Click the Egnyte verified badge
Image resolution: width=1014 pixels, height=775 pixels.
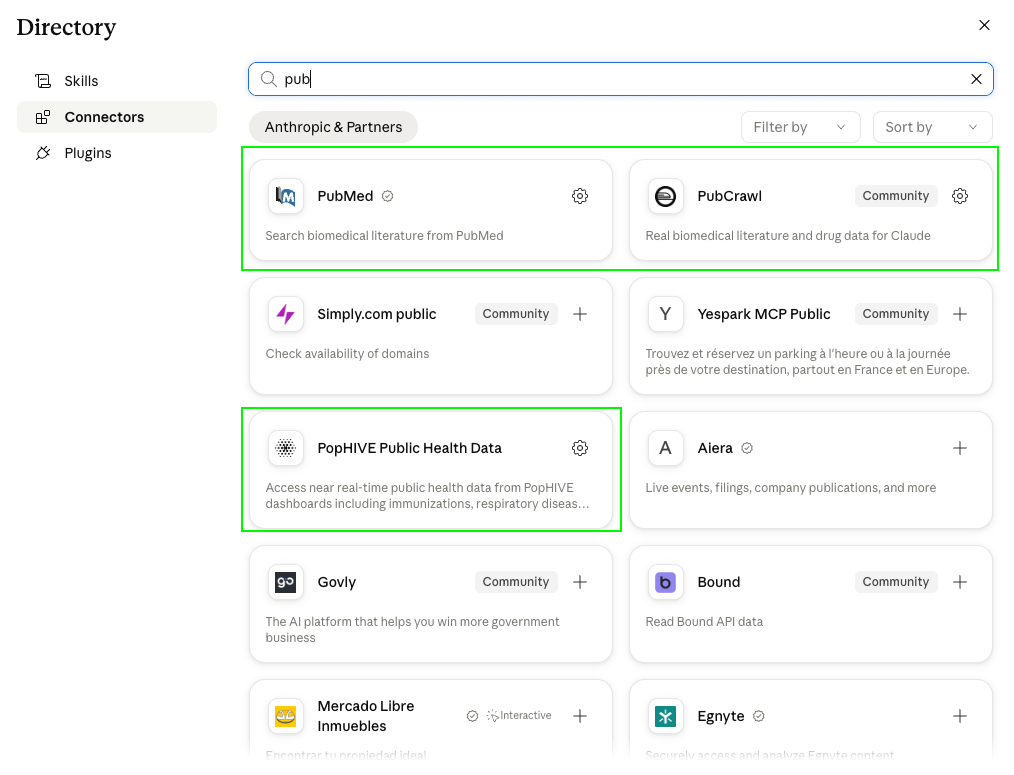759,715
